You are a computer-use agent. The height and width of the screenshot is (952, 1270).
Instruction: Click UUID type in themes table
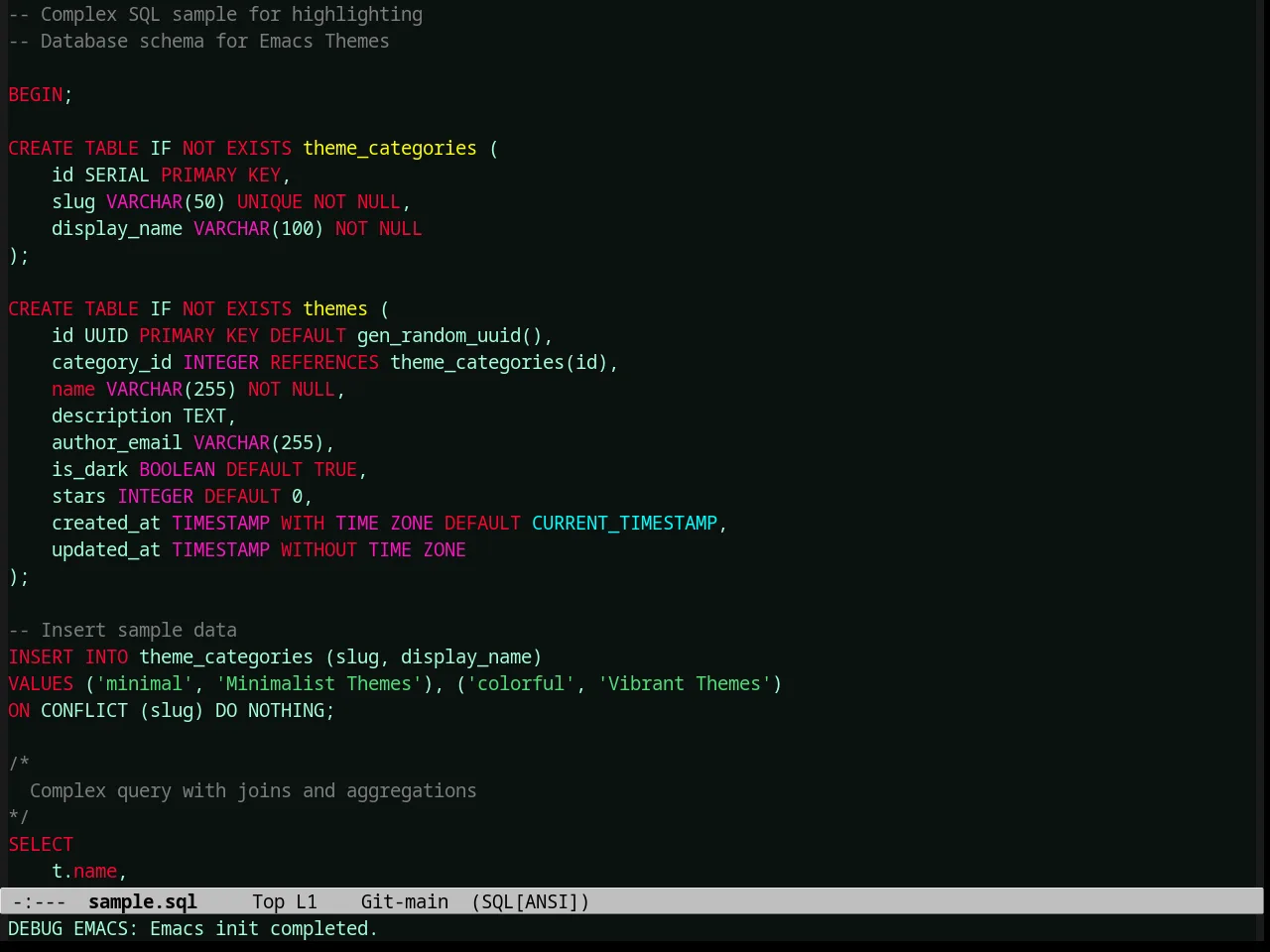(106, 335)
